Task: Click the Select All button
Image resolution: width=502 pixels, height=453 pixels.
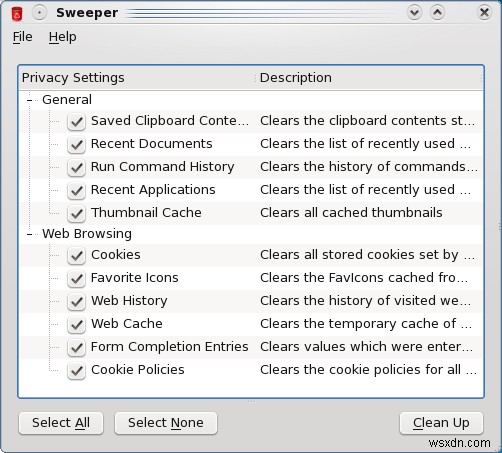Action: [61, 423]
